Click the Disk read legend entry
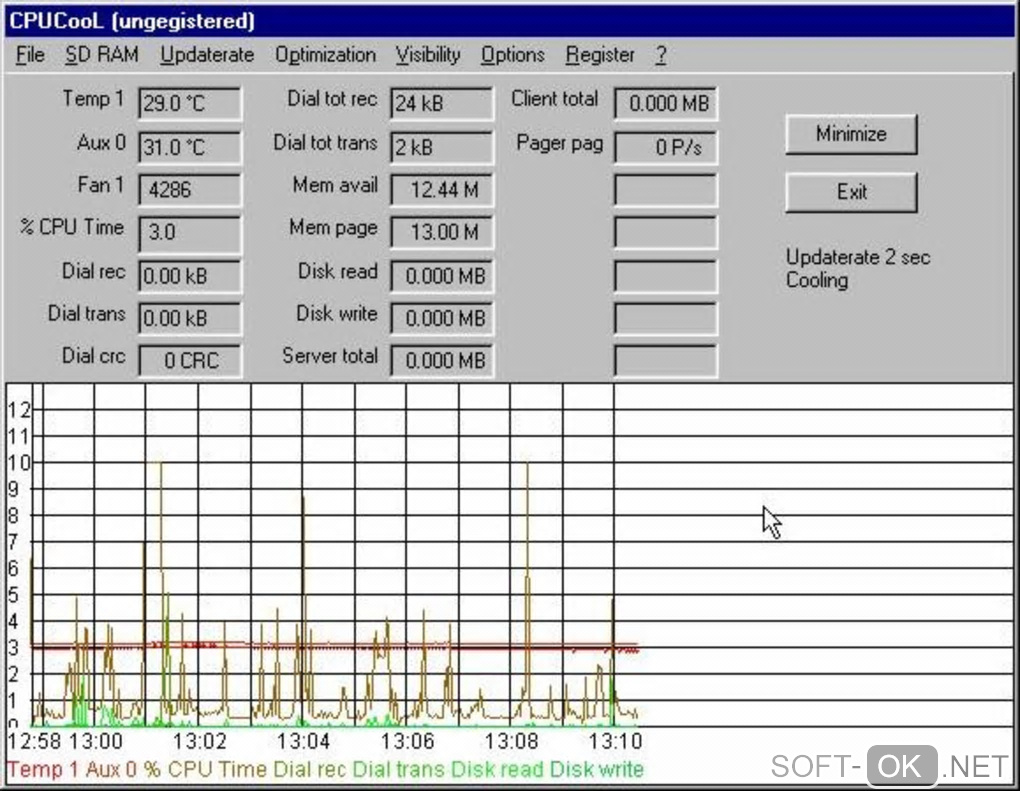This screenshot has height=791, width=1020. (497, 770)
